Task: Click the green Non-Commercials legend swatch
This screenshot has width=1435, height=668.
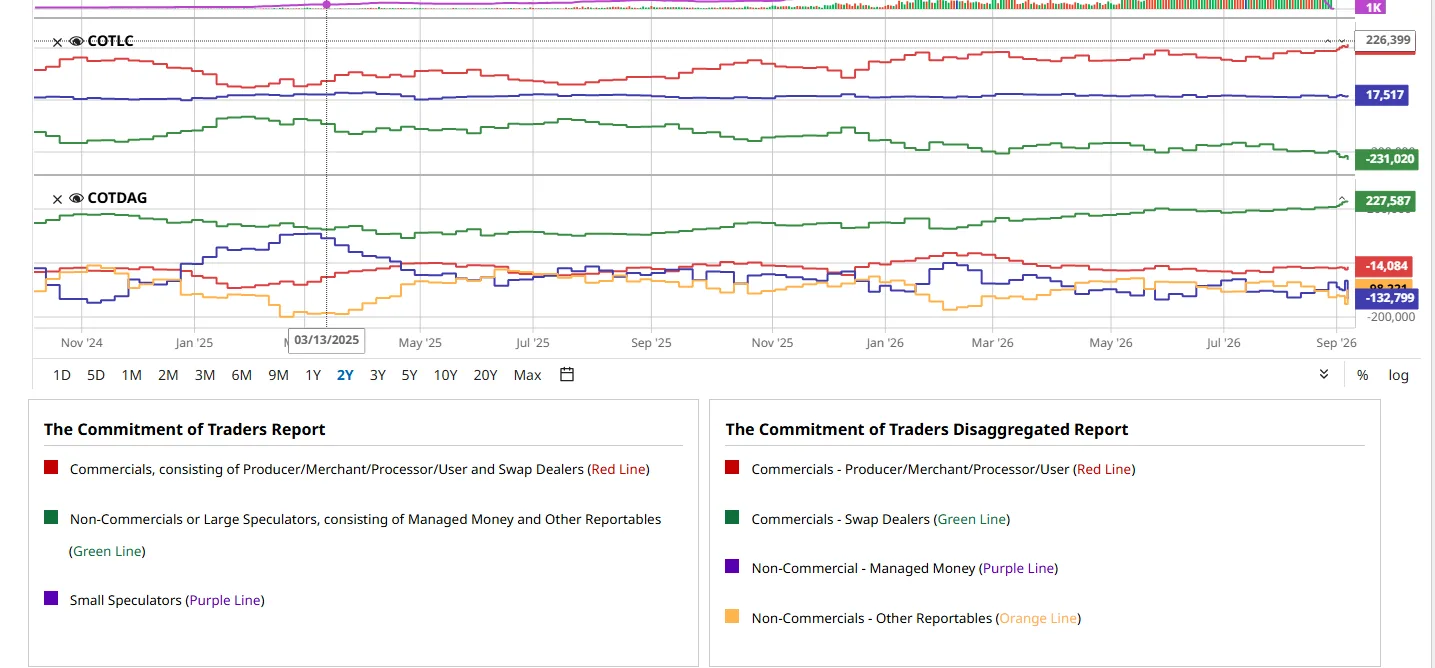Action: 51,517
